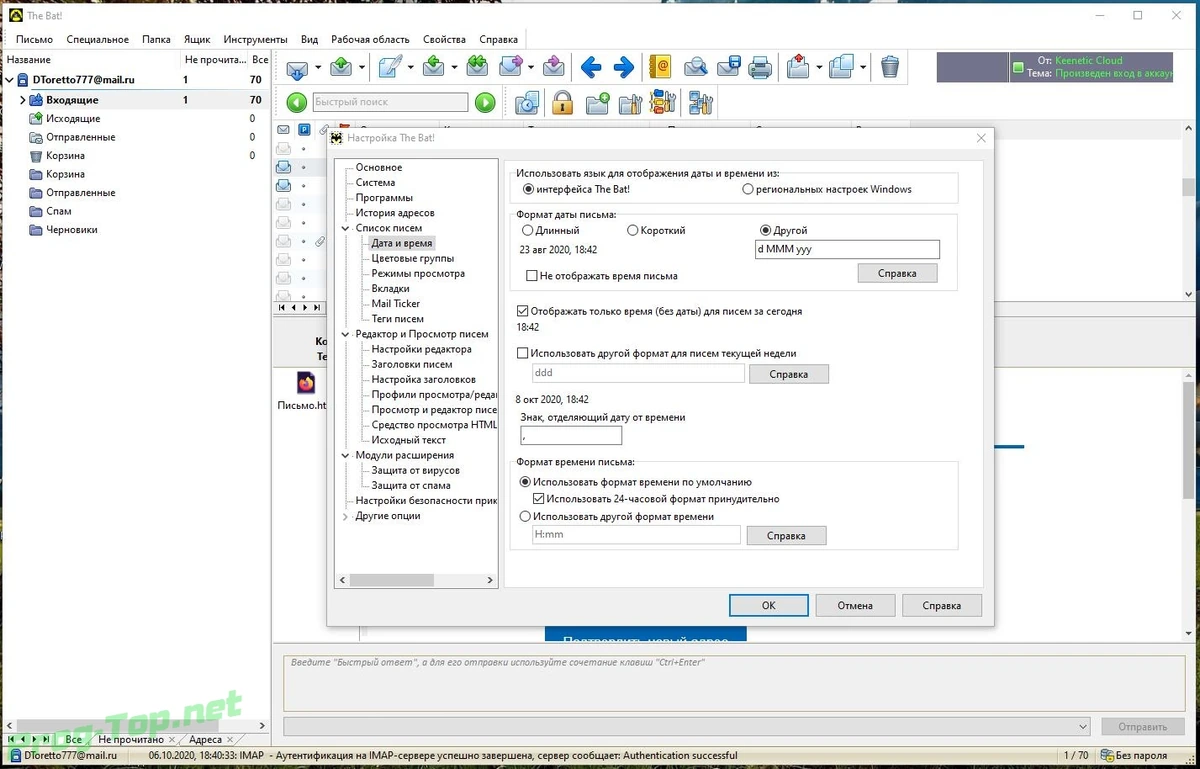
Task: Enable other format for current week checkbox
Action: [523, 353]
